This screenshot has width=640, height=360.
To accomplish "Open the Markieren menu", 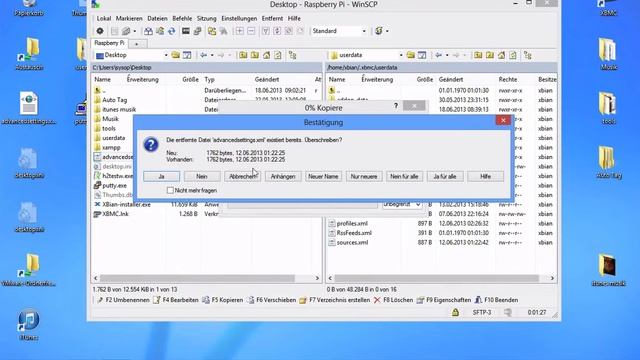I will click(x=129, y=18).
